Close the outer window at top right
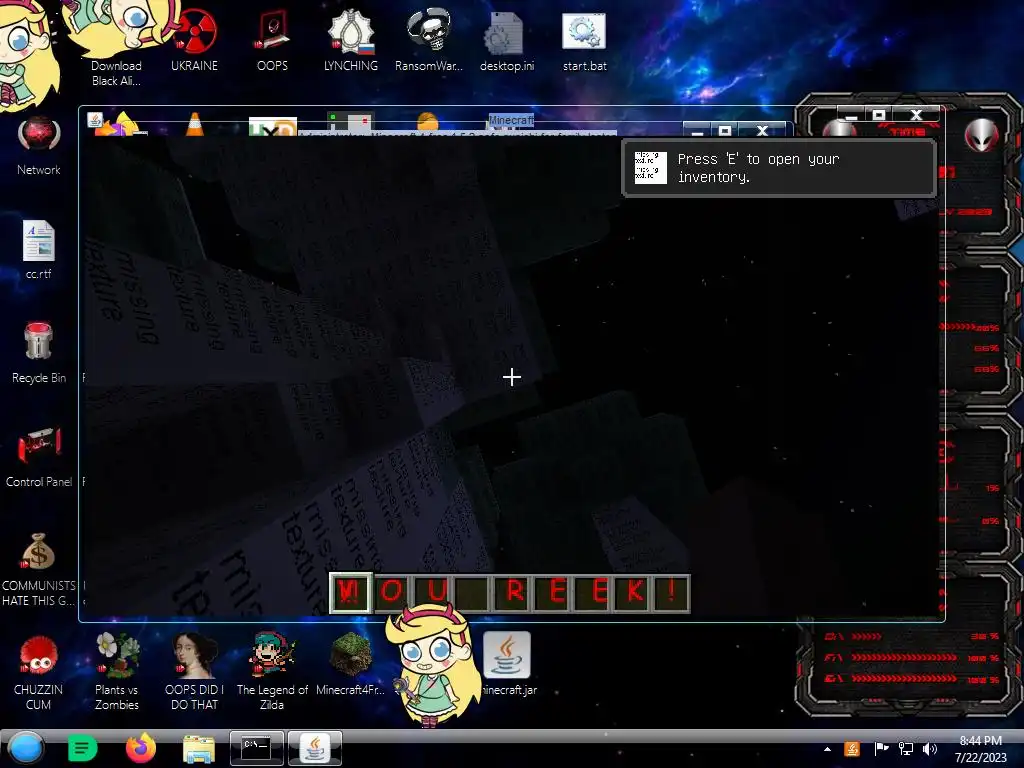This screenshot has height=768, width=1024. click(917, 115)
